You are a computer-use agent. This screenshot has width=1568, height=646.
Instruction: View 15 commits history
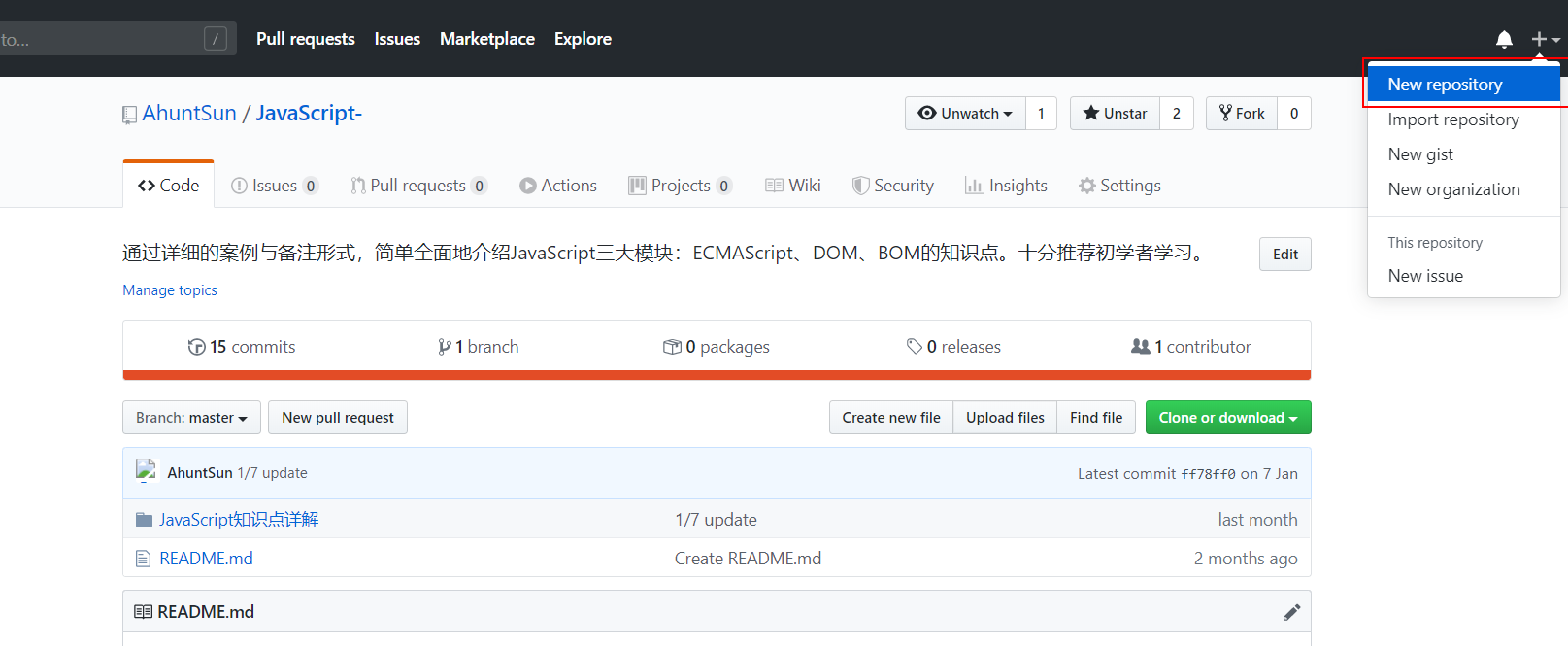pyautogui.click(x=242, y=347)
